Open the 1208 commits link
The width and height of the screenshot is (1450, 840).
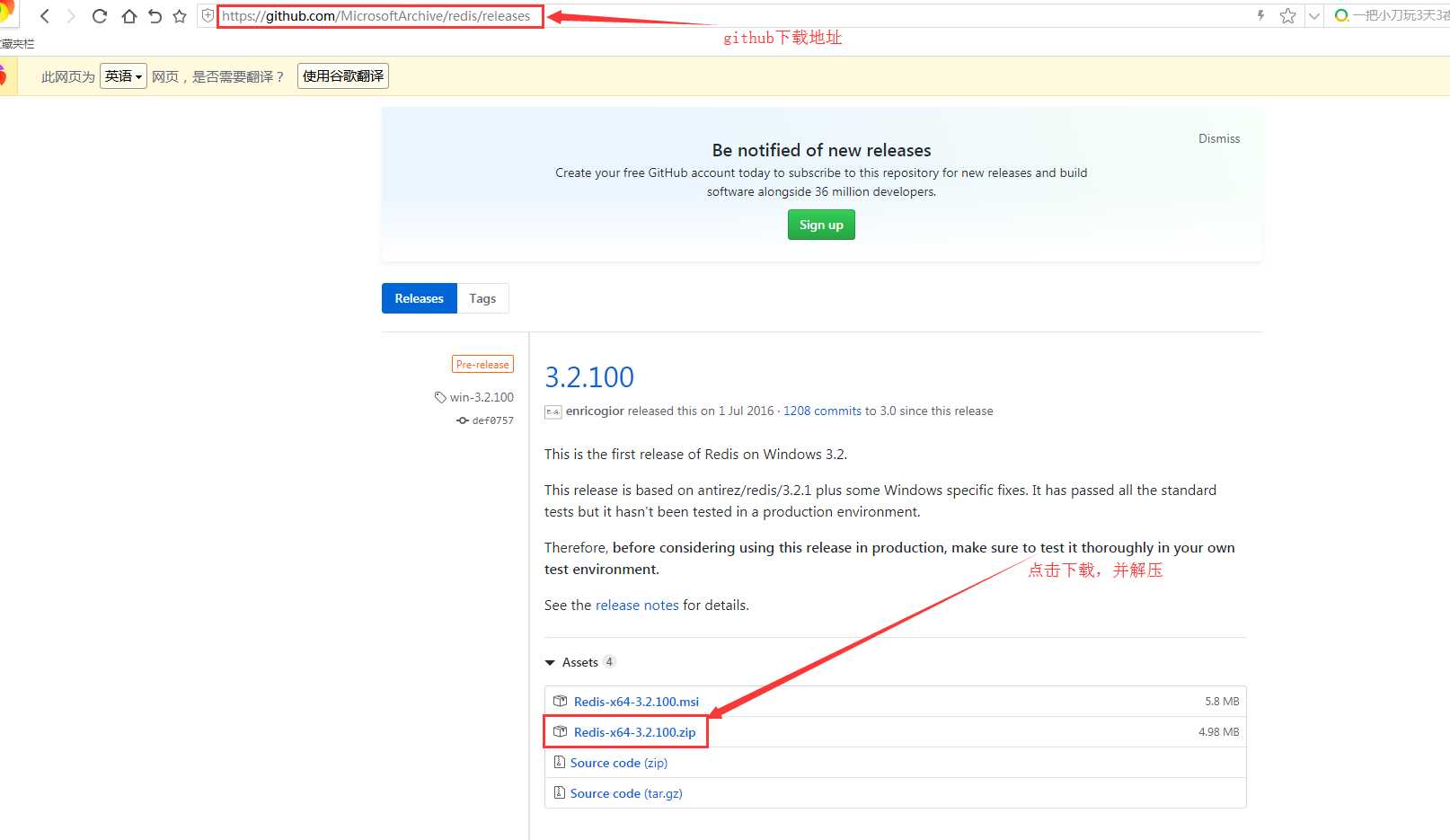(x=822, y=411)
